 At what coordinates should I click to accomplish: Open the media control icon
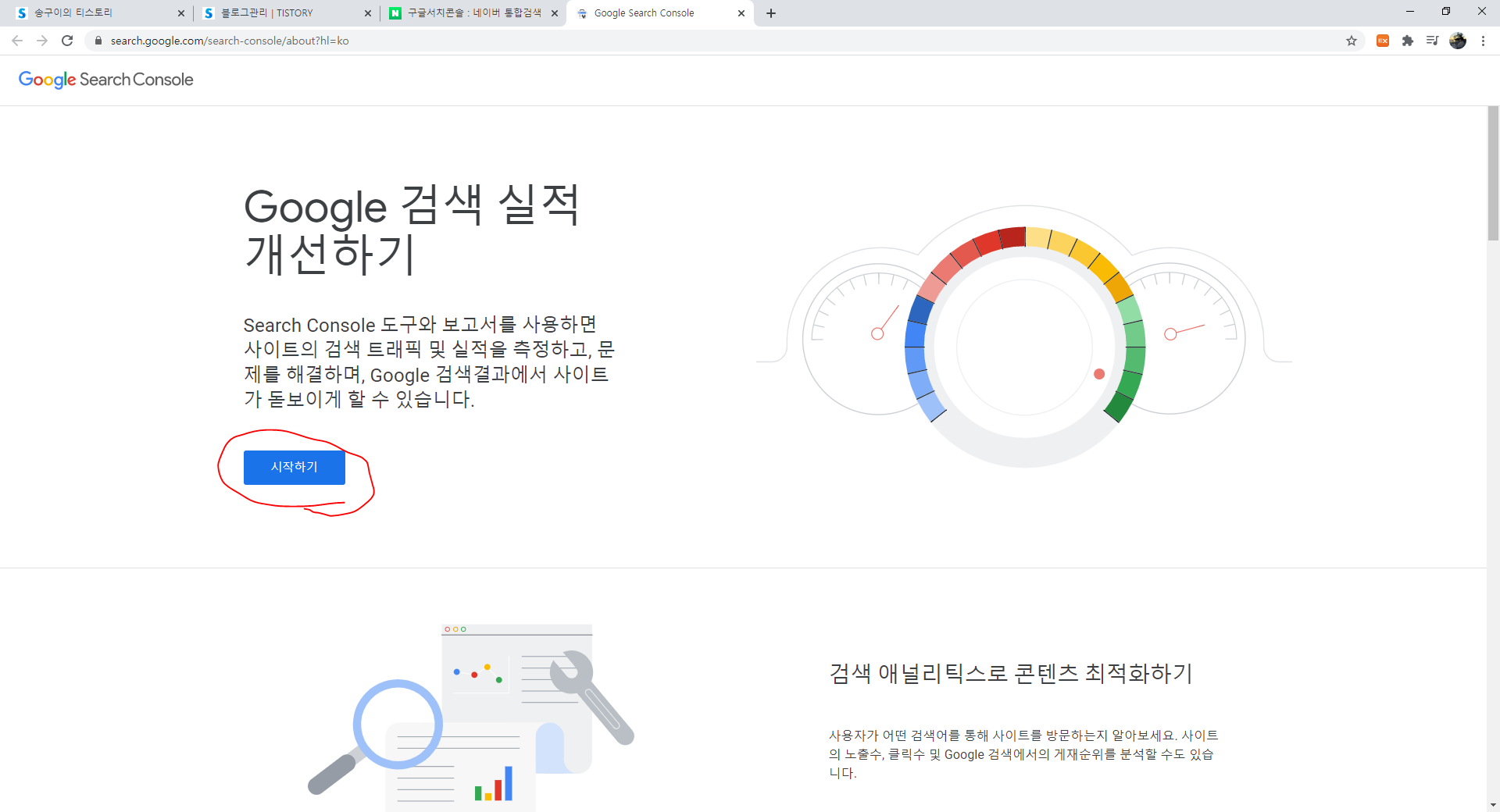1432,41
